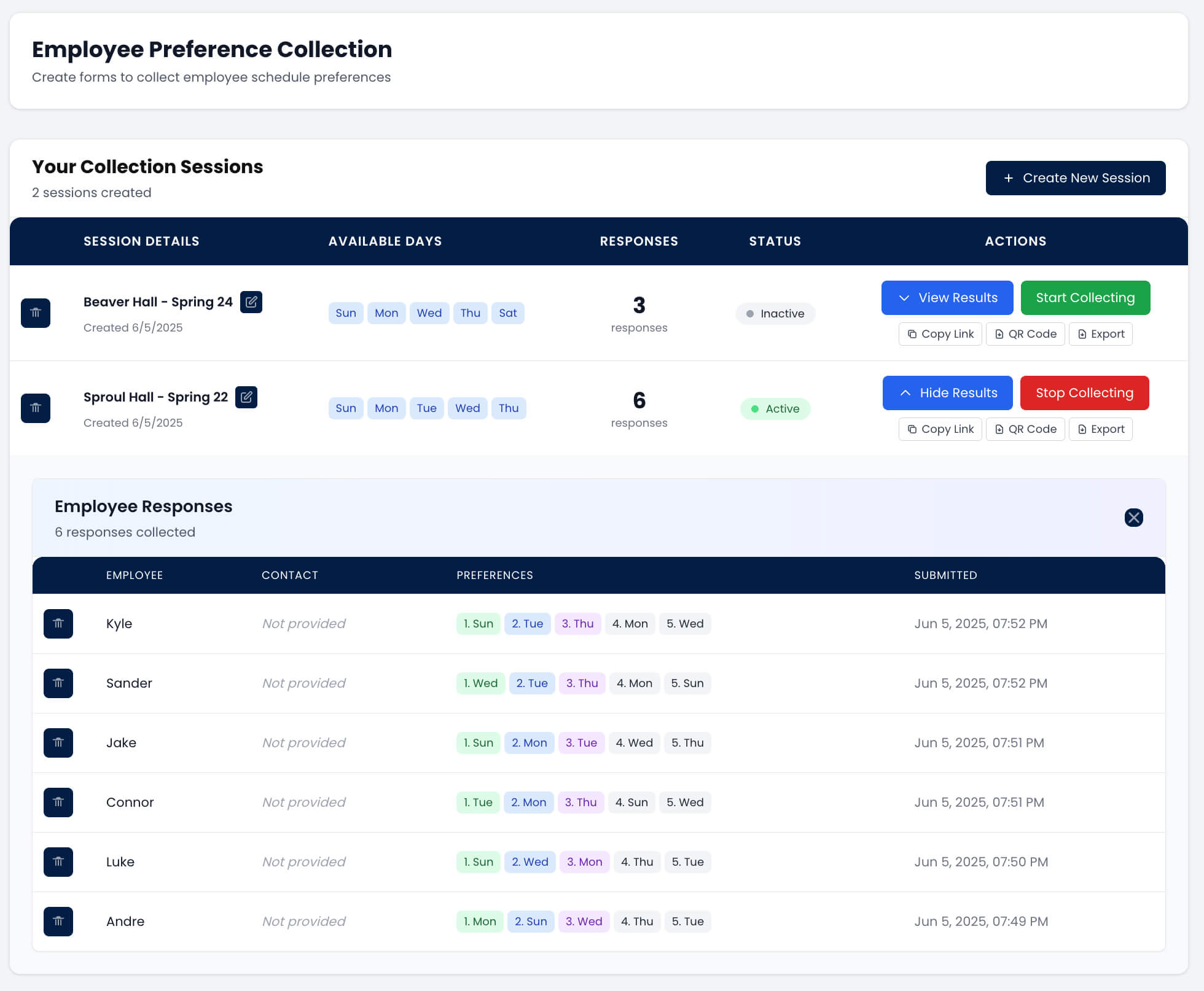Expand View Results for Beaver Hall
This screenshot has width=1204, height=991.
tap(947, 298)
